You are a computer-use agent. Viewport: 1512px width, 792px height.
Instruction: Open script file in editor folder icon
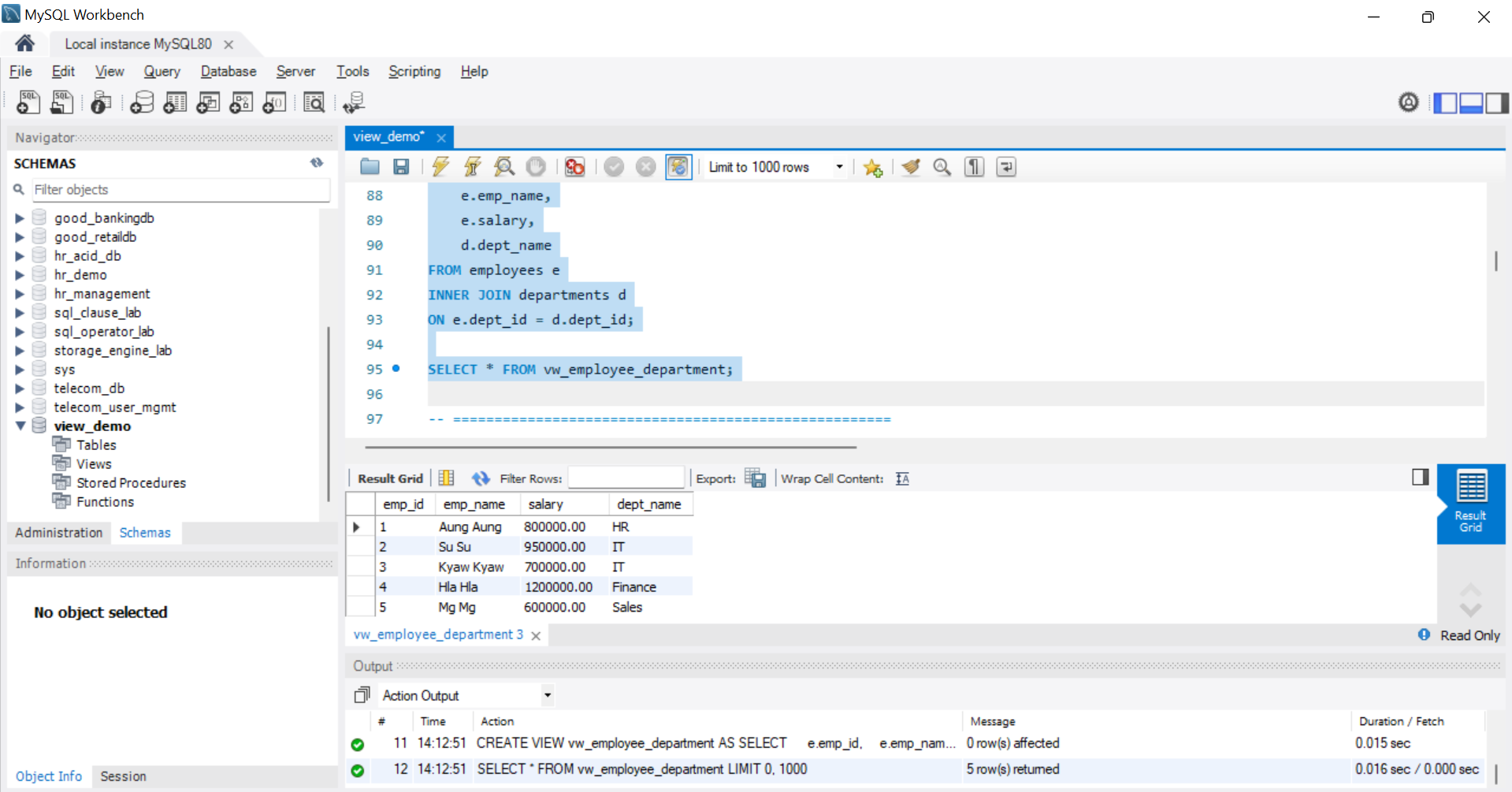[370, 167]
